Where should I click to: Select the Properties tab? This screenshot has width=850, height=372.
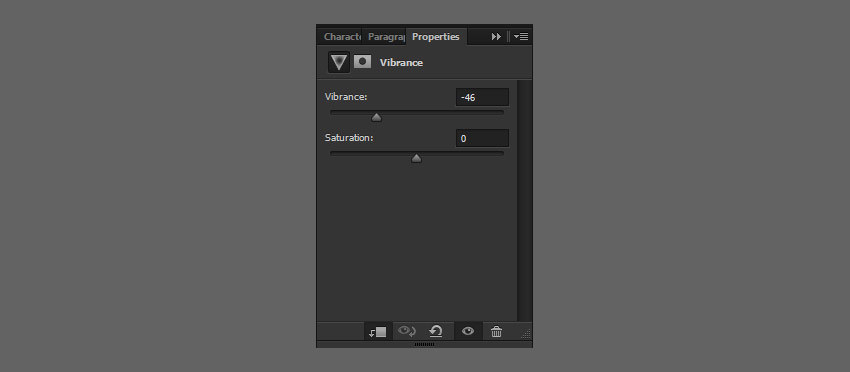pos(436,37)
